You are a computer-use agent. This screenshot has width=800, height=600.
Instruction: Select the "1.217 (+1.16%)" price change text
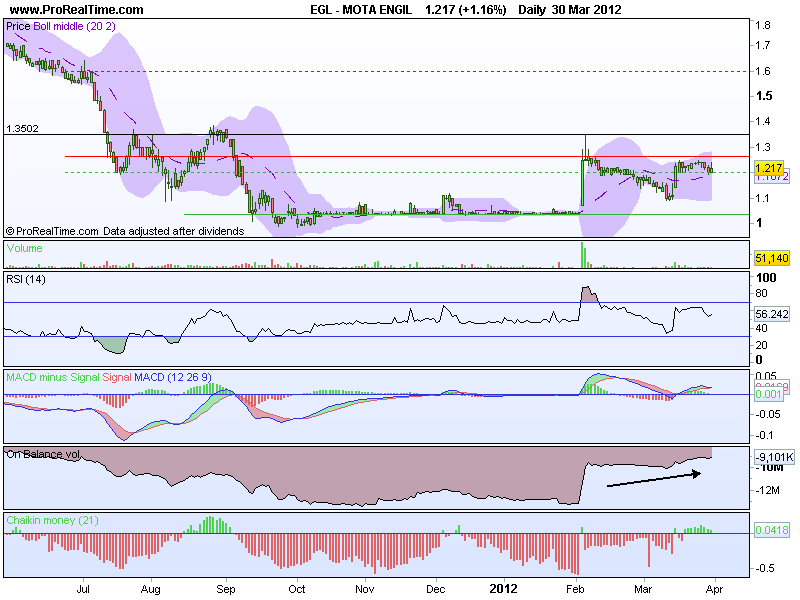466,10
